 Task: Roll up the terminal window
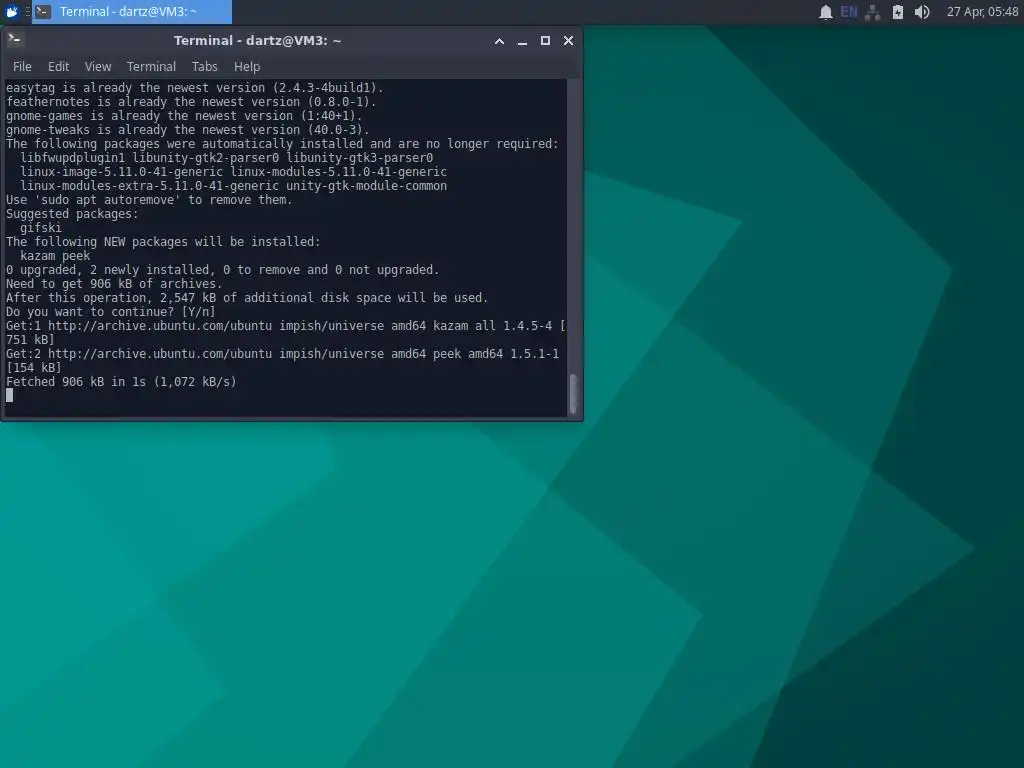coord(499,41)
